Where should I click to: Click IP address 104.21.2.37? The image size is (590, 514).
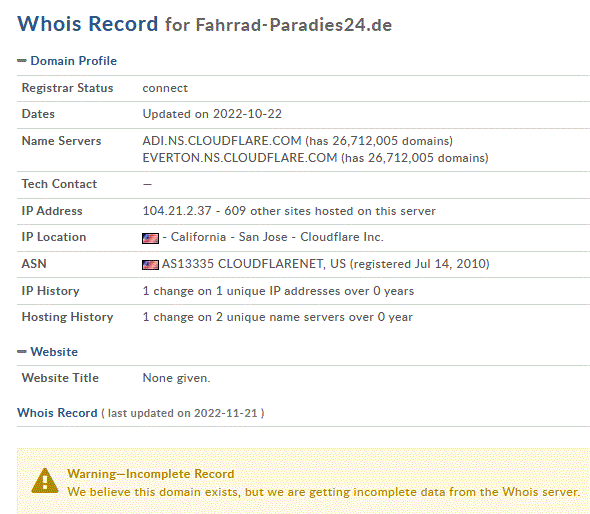(177, 211)
